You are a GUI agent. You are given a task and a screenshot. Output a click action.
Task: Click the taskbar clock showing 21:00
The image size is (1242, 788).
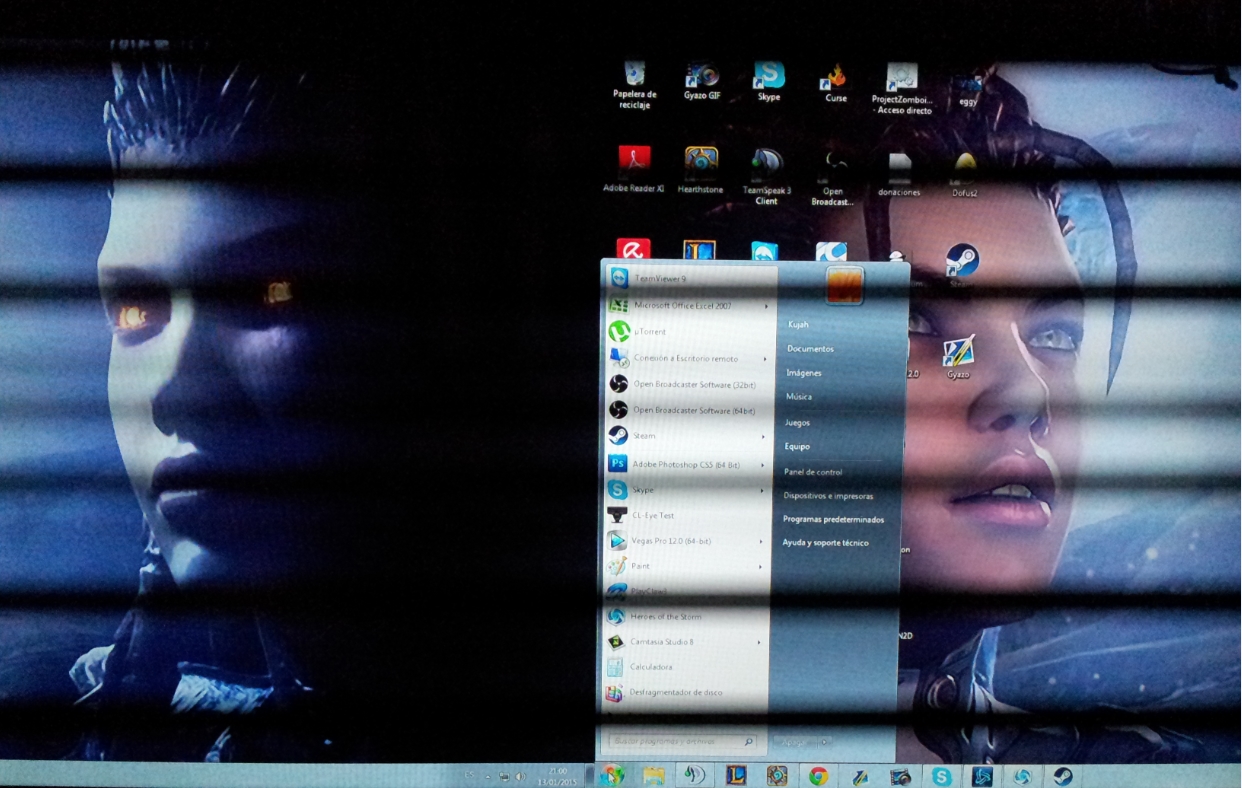point(557,776)
